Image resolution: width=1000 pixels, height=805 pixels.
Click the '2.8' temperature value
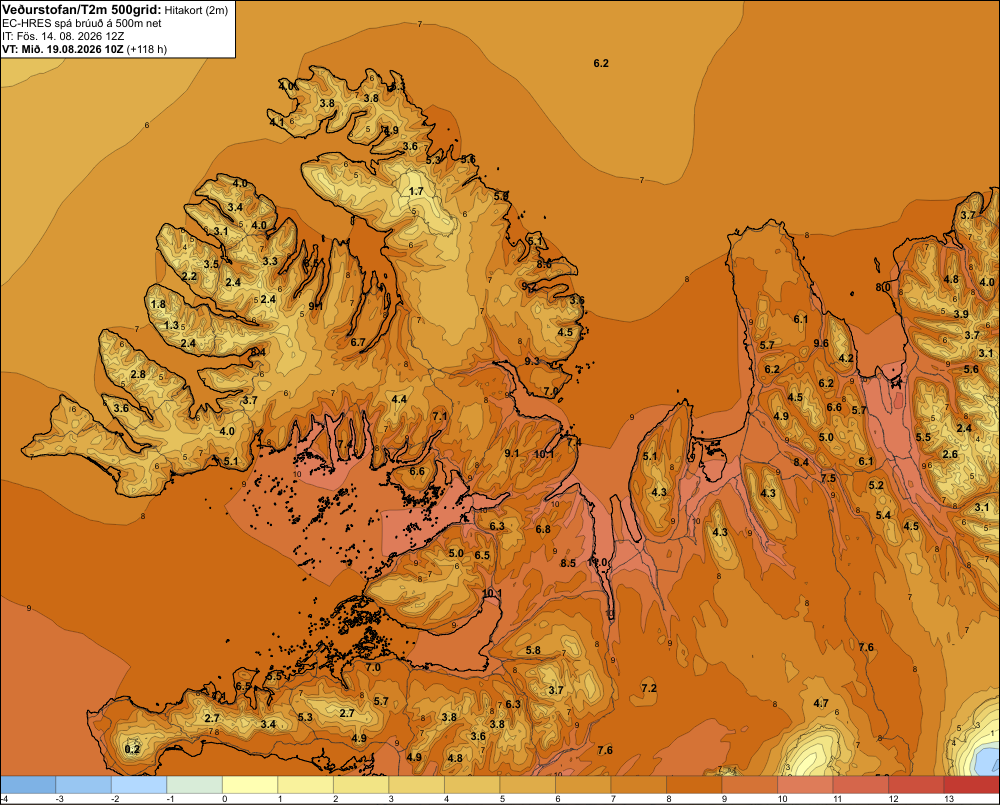138,374
